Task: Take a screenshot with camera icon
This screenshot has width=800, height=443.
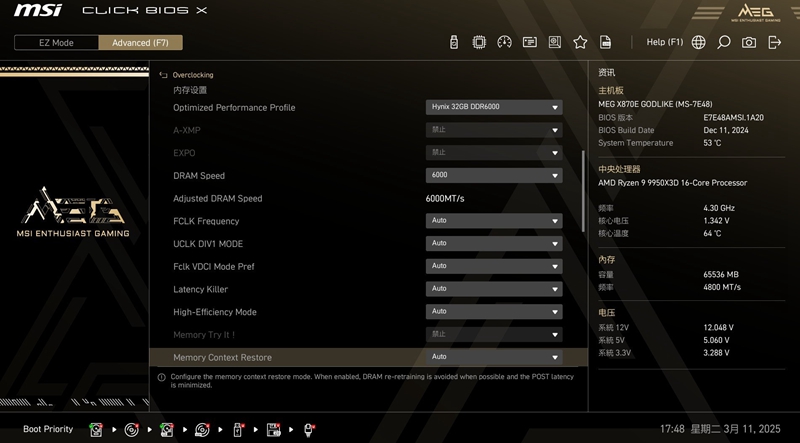Action: (x=749, y=43)
